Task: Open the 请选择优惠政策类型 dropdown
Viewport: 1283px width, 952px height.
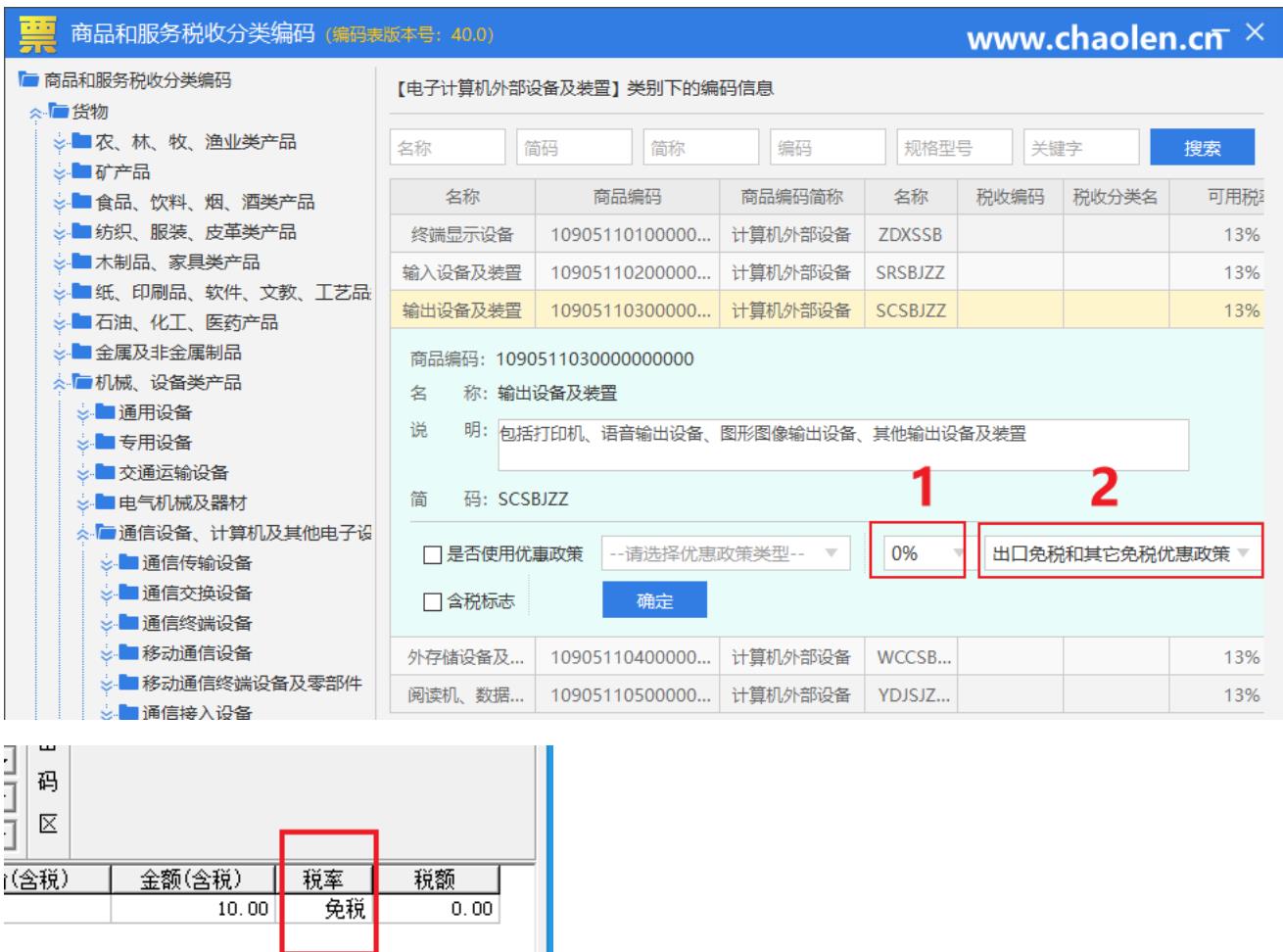Action: 726,554
